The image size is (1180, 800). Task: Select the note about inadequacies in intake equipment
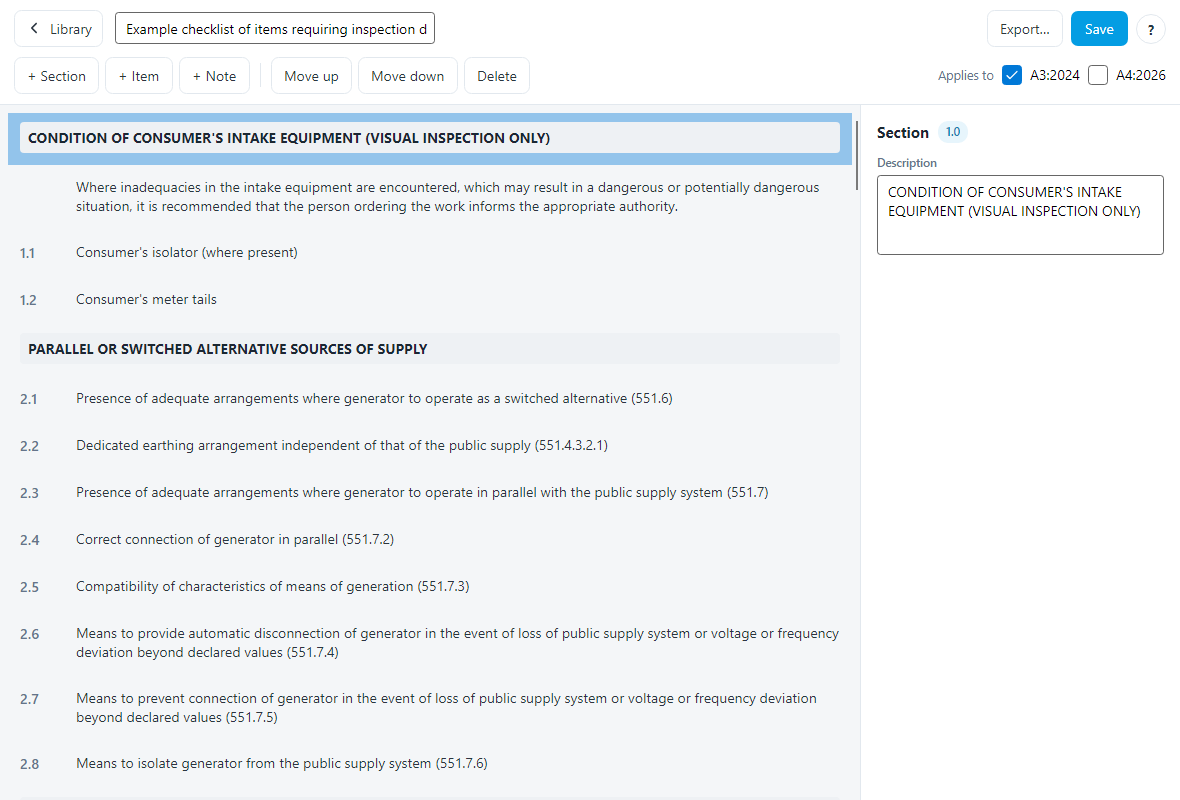pyautogui.click(x=430, y=197)
